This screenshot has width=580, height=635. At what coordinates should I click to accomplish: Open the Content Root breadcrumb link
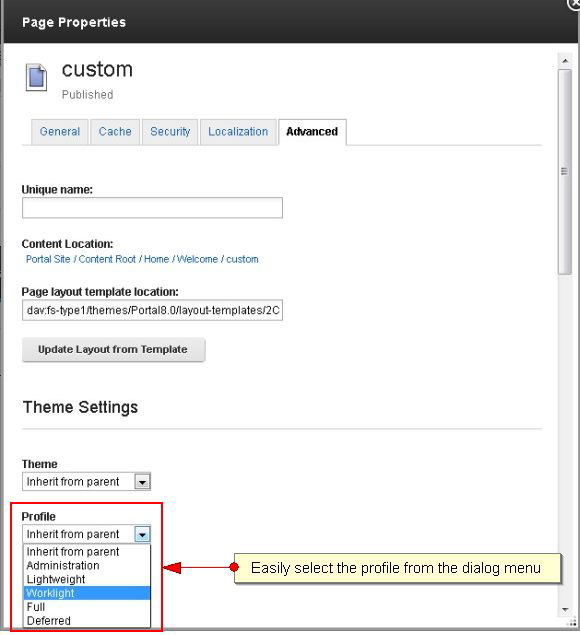coord(107,259)
